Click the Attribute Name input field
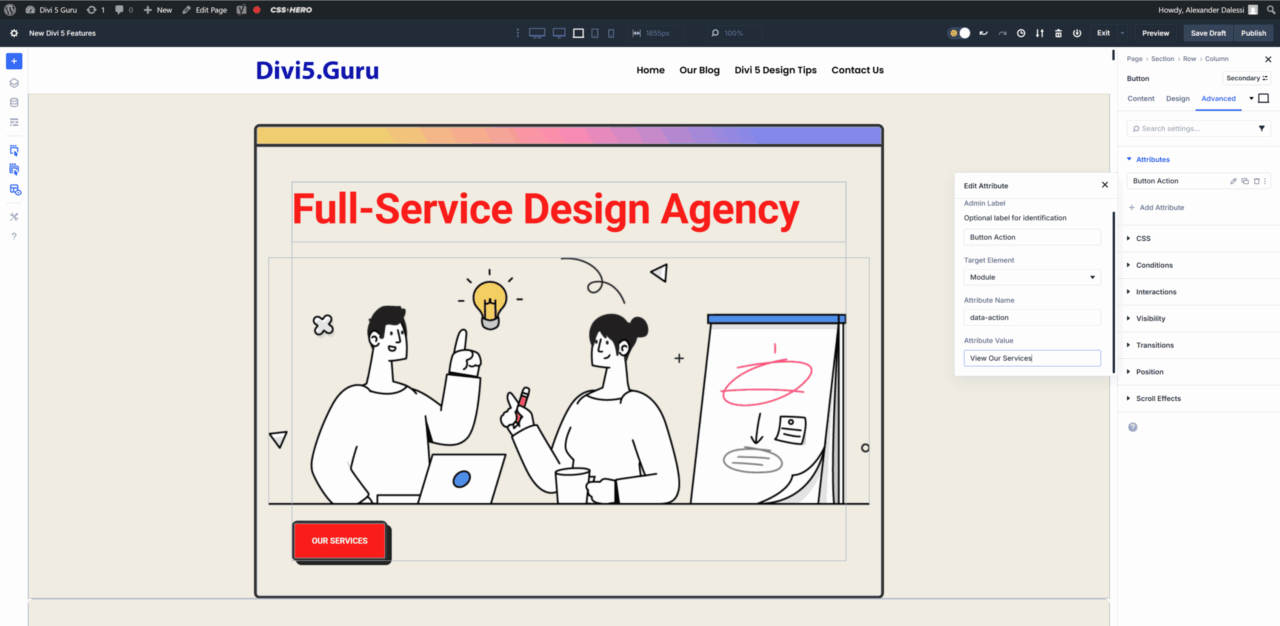The width and height of the screenshot is (1280, 626). tap(1032, 317)
